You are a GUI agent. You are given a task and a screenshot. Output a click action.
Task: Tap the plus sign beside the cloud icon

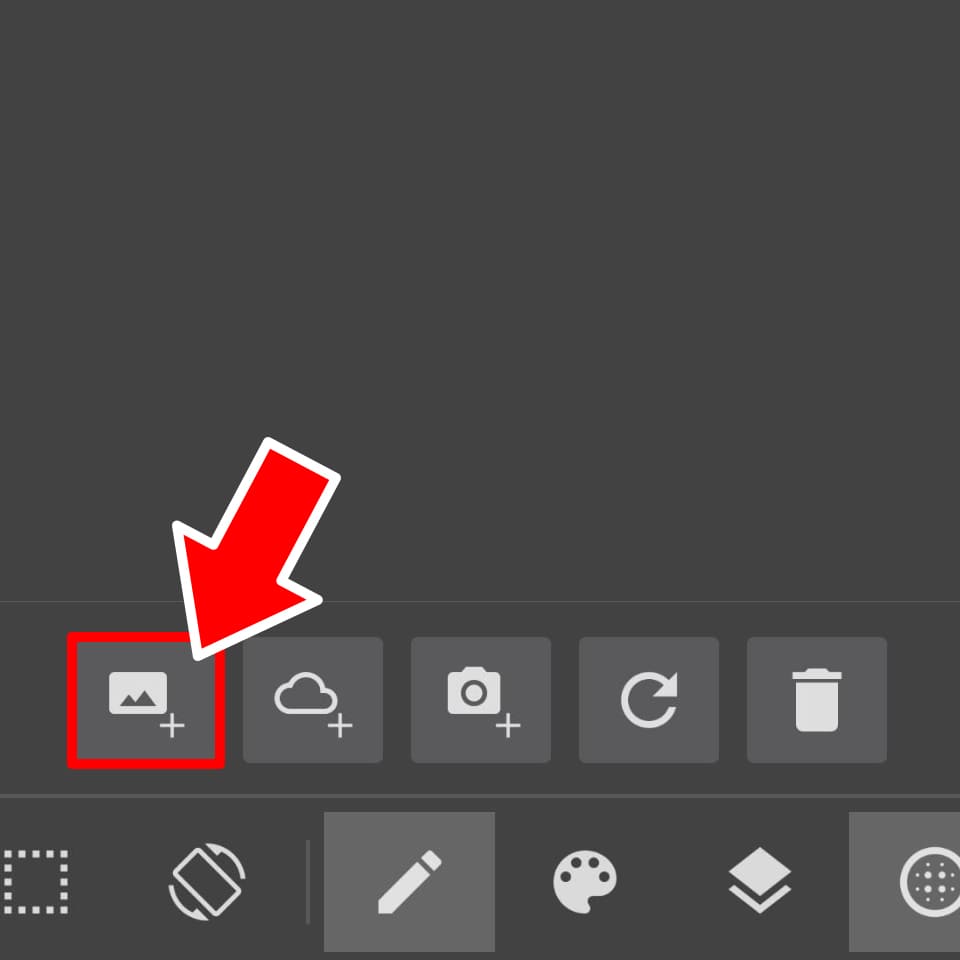tap(340, 726)
